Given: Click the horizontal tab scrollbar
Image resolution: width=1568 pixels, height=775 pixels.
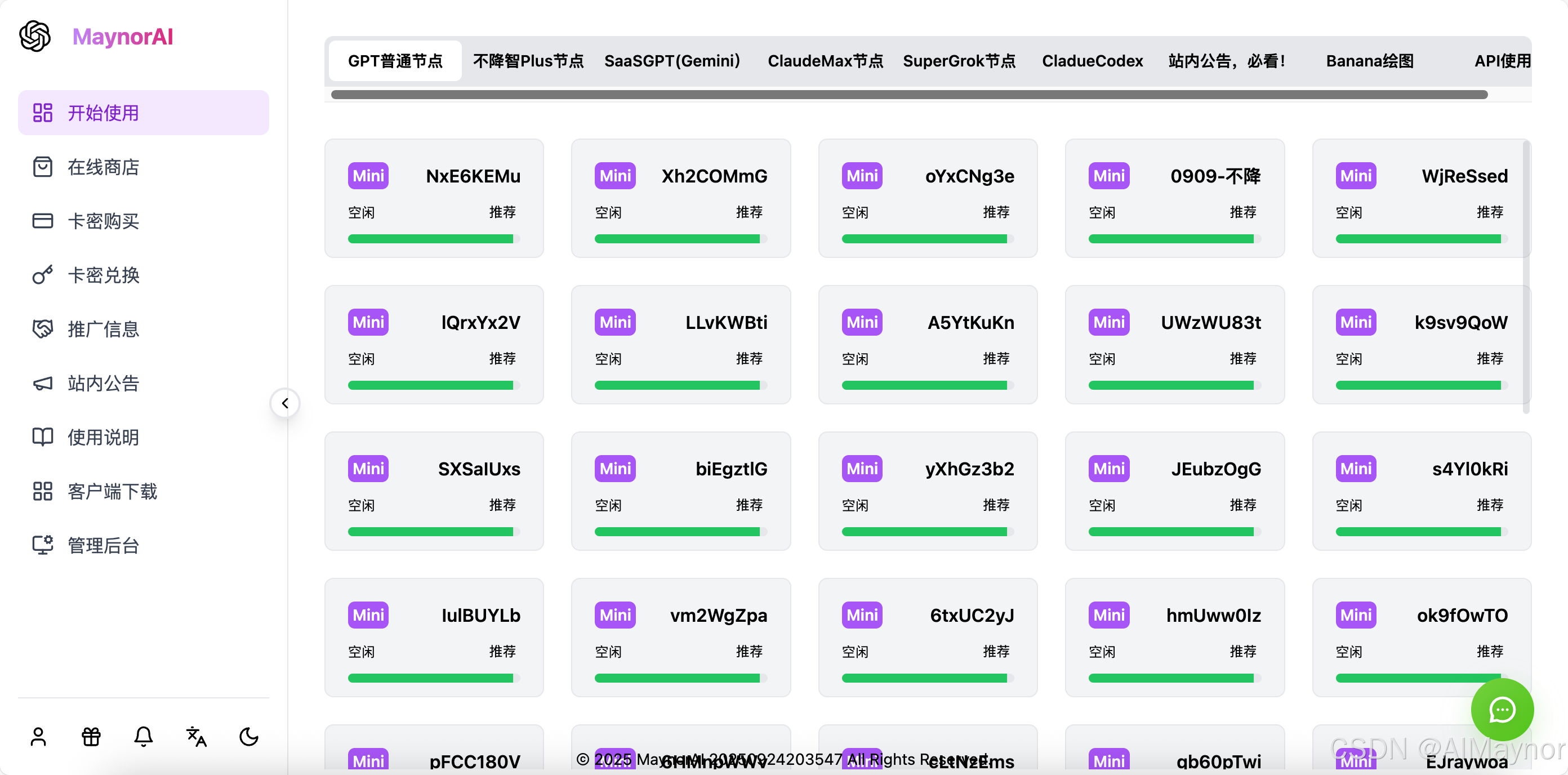Looking at the screenshot, I should 909,95.
